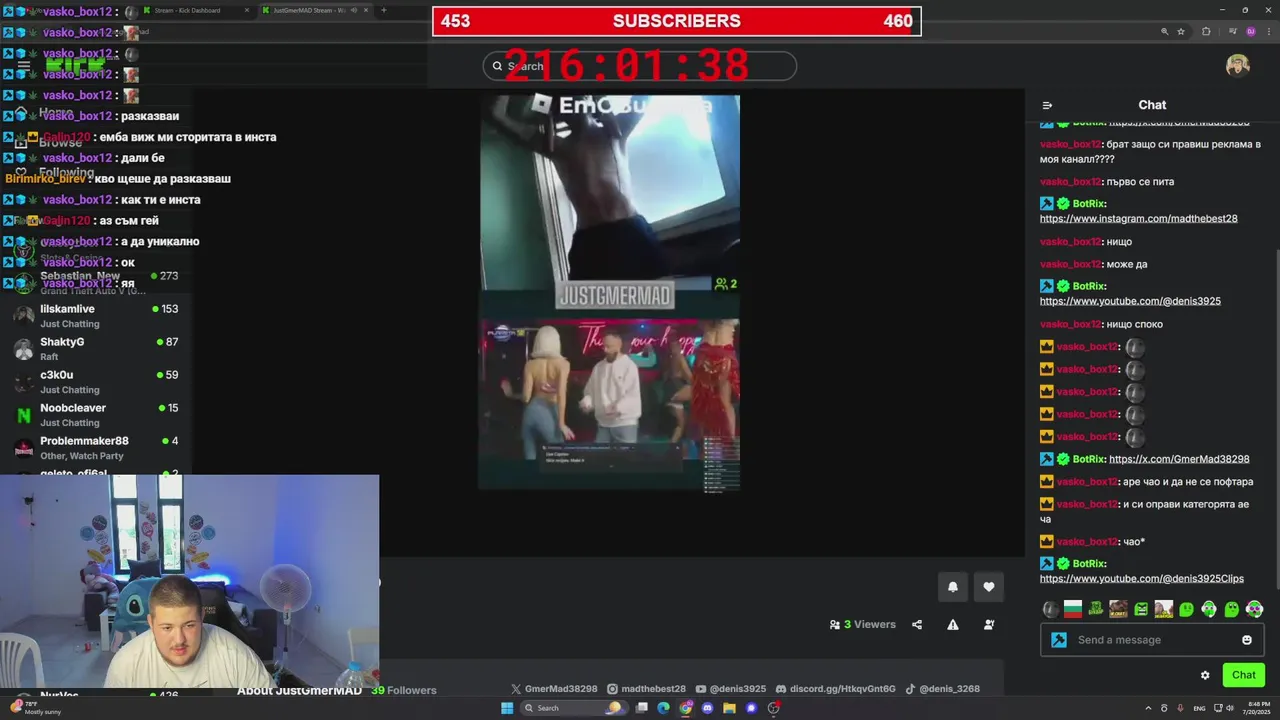Open Noobcleaver channel in sidebar
1280x720 pixels.
click(x=96, y=414)
